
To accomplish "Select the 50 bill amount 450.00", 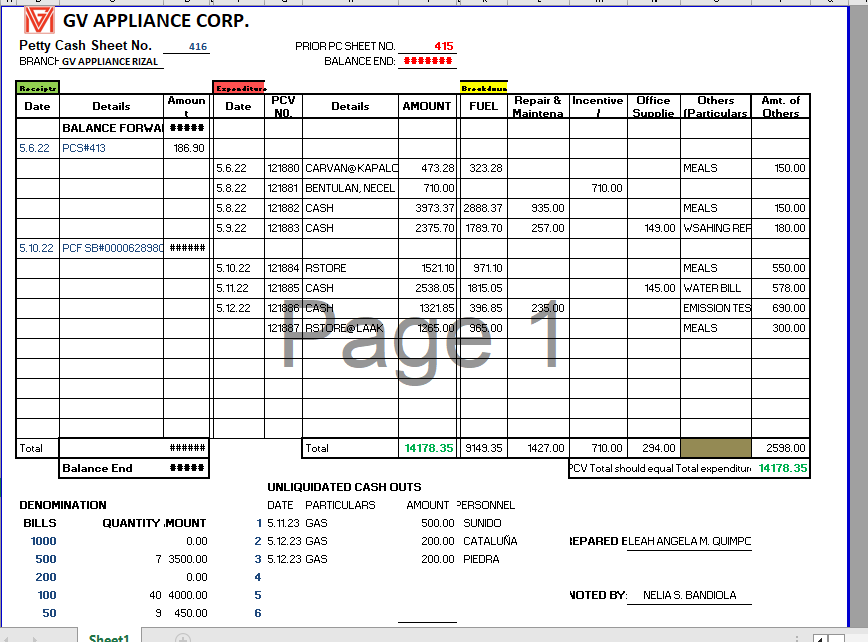I will click(x=190, y=613).
